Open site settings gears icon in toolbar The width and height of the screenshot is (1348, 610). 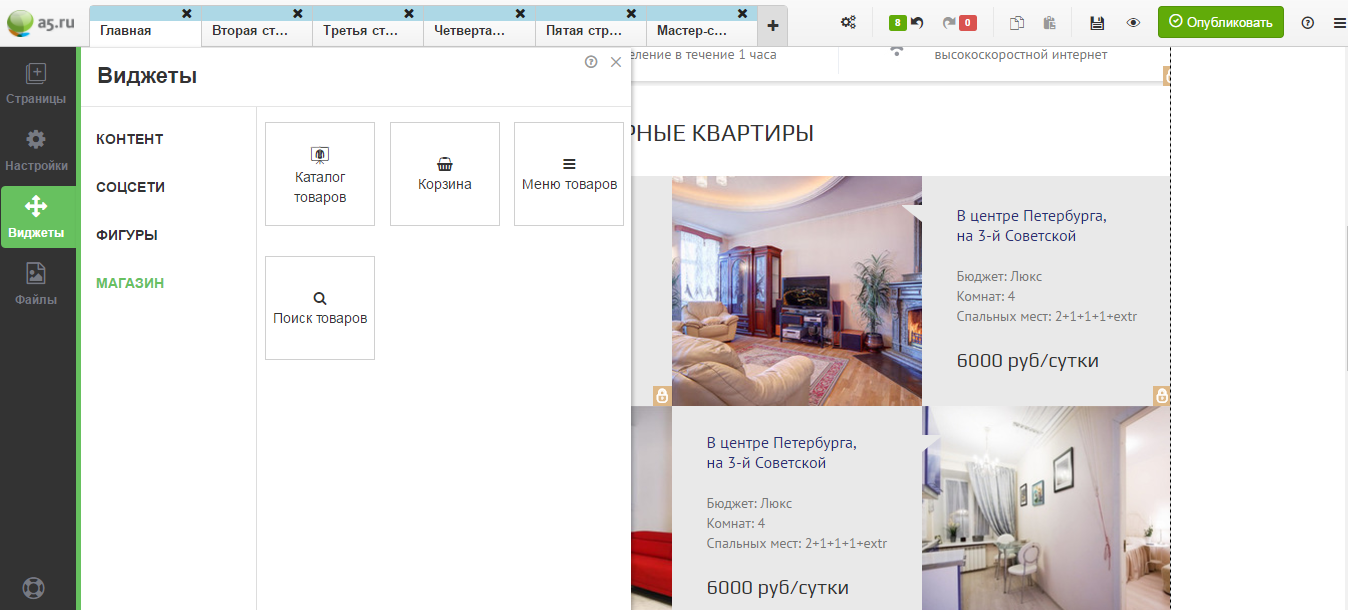[x=848, y=22]
